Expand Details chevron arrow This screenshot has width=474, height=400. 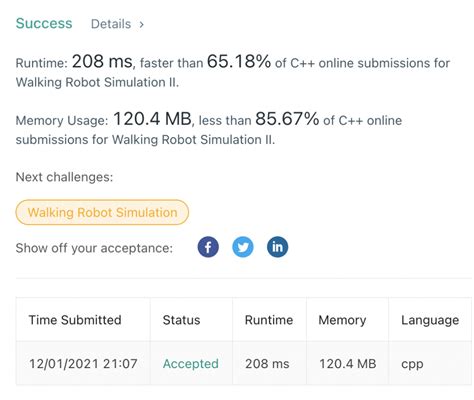click(x=142, y=24)
